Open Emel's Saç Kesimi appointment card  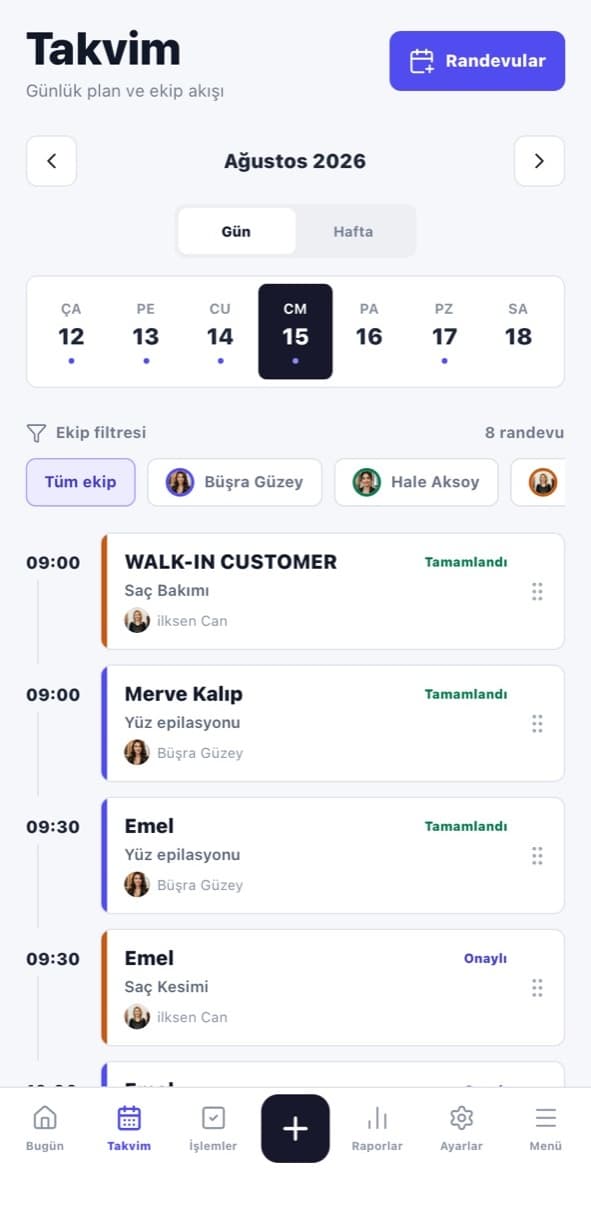click(x=333, y=987)
